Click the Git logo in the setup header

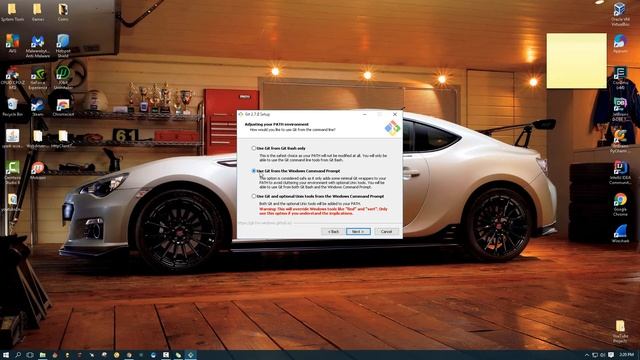(x=392, y=128)
